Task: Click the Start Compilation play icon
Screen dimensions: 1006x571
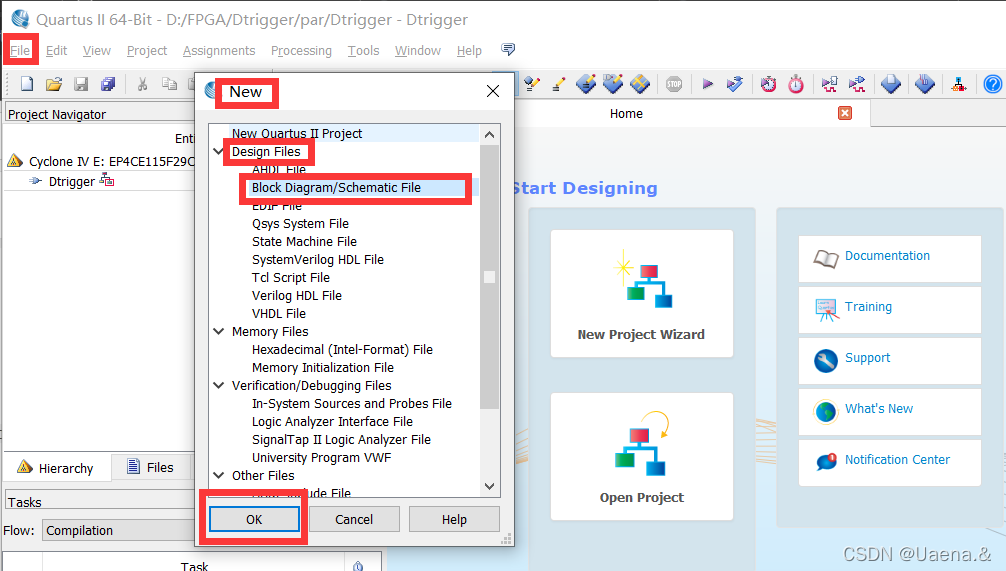Action: point(708,84)
